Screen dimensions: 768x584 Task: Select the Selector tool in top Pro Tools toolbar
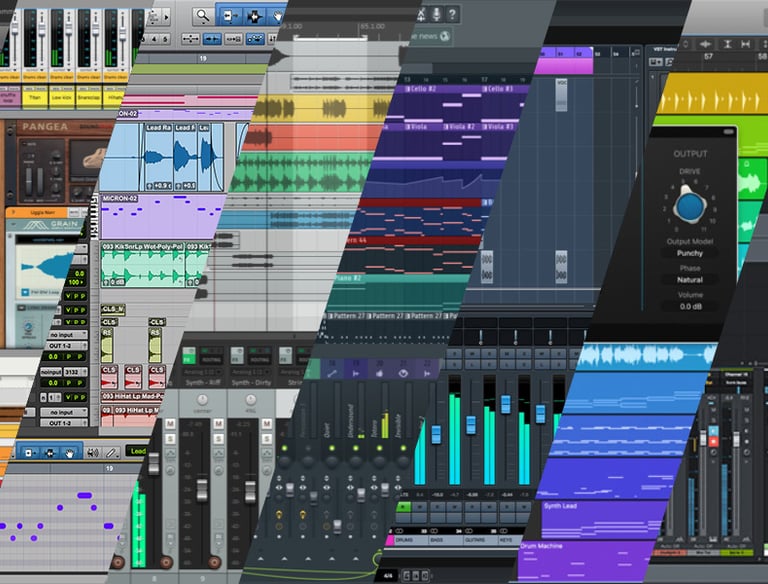pos(254,16)
